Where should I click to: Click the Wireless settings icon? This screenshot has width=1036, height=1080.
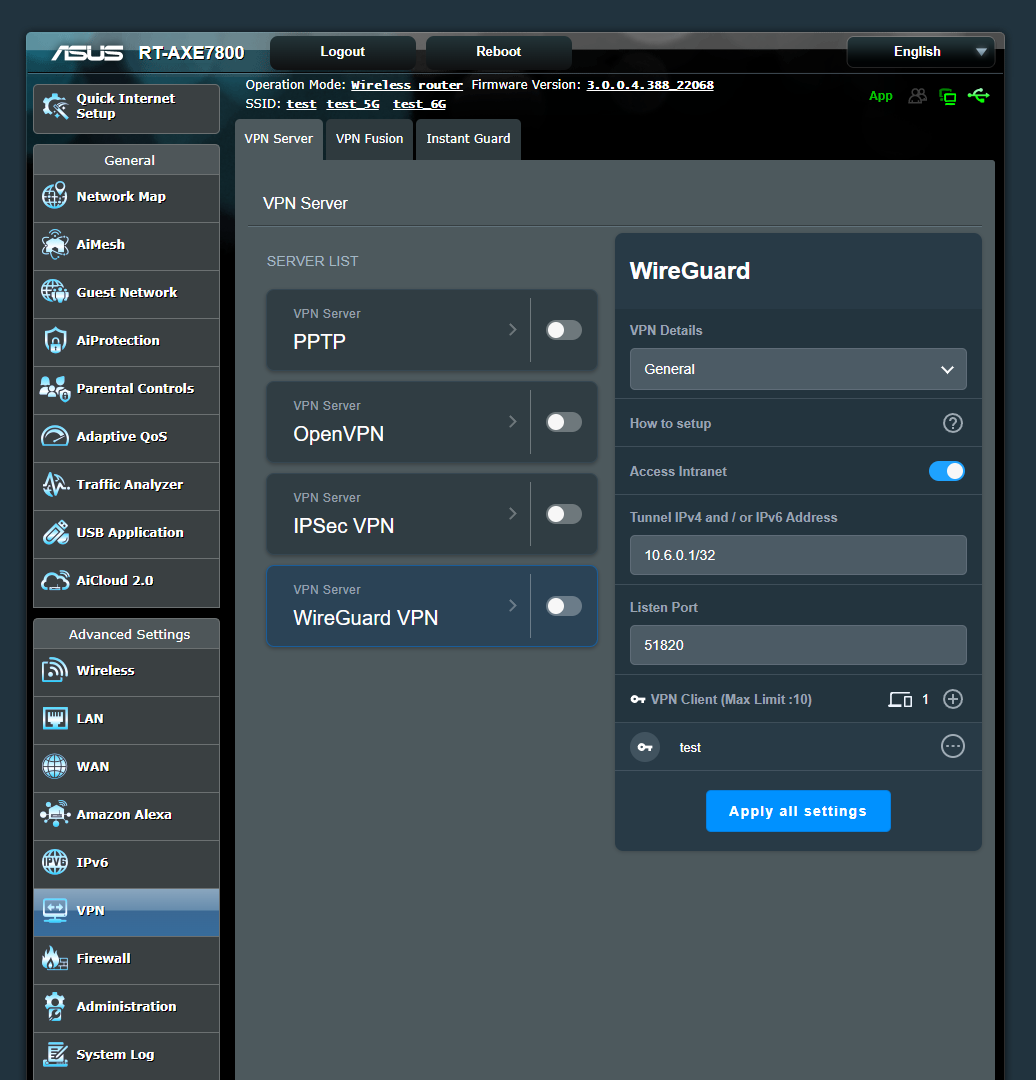coord(55,670)
